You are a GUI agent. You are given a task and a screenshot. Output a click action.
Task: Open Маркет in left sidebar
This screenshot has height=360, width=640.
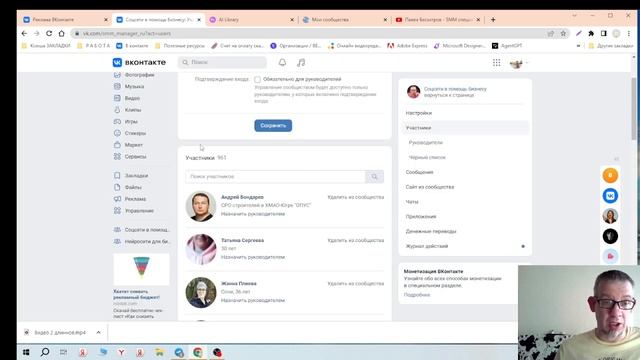(x=128, y=145)
